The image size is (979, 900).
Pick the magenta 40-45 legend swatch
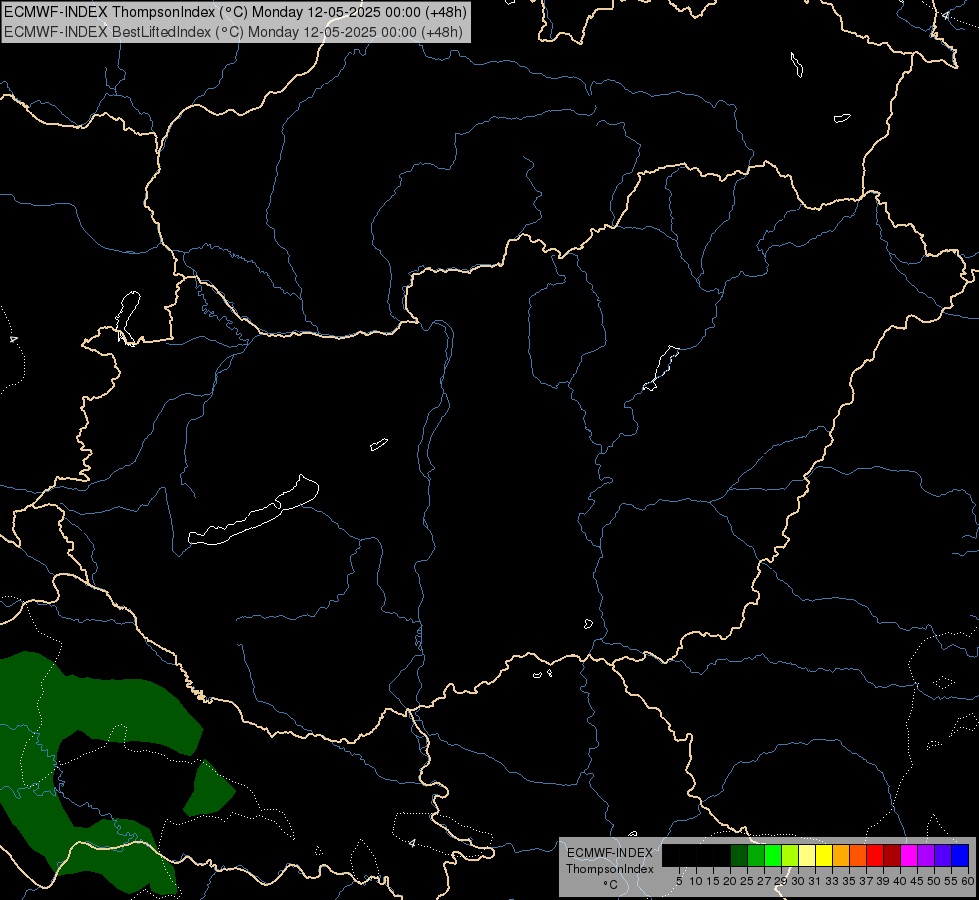(910, 855)
